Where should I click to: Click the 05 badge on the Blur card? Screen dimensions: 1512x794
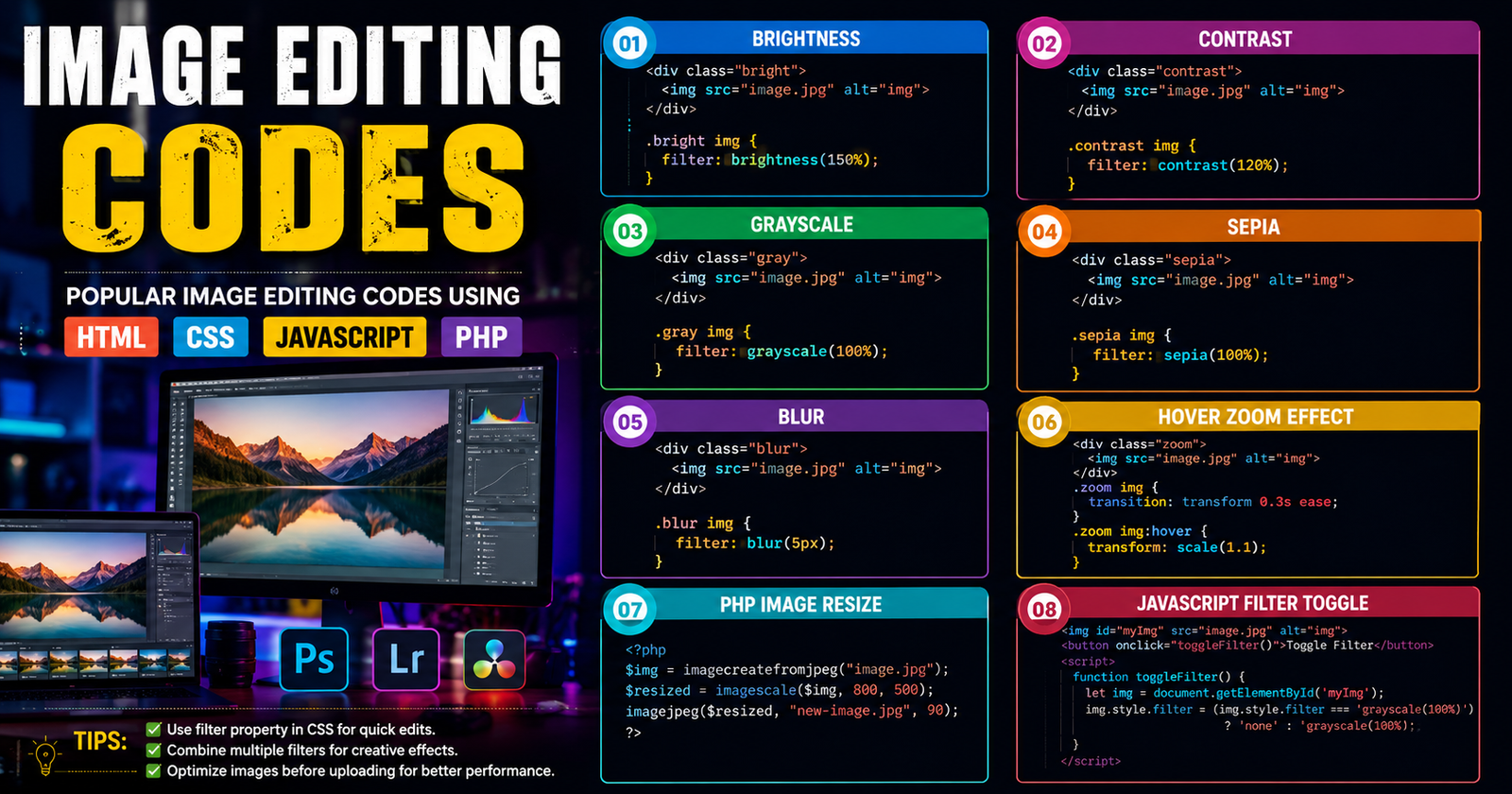629,422
